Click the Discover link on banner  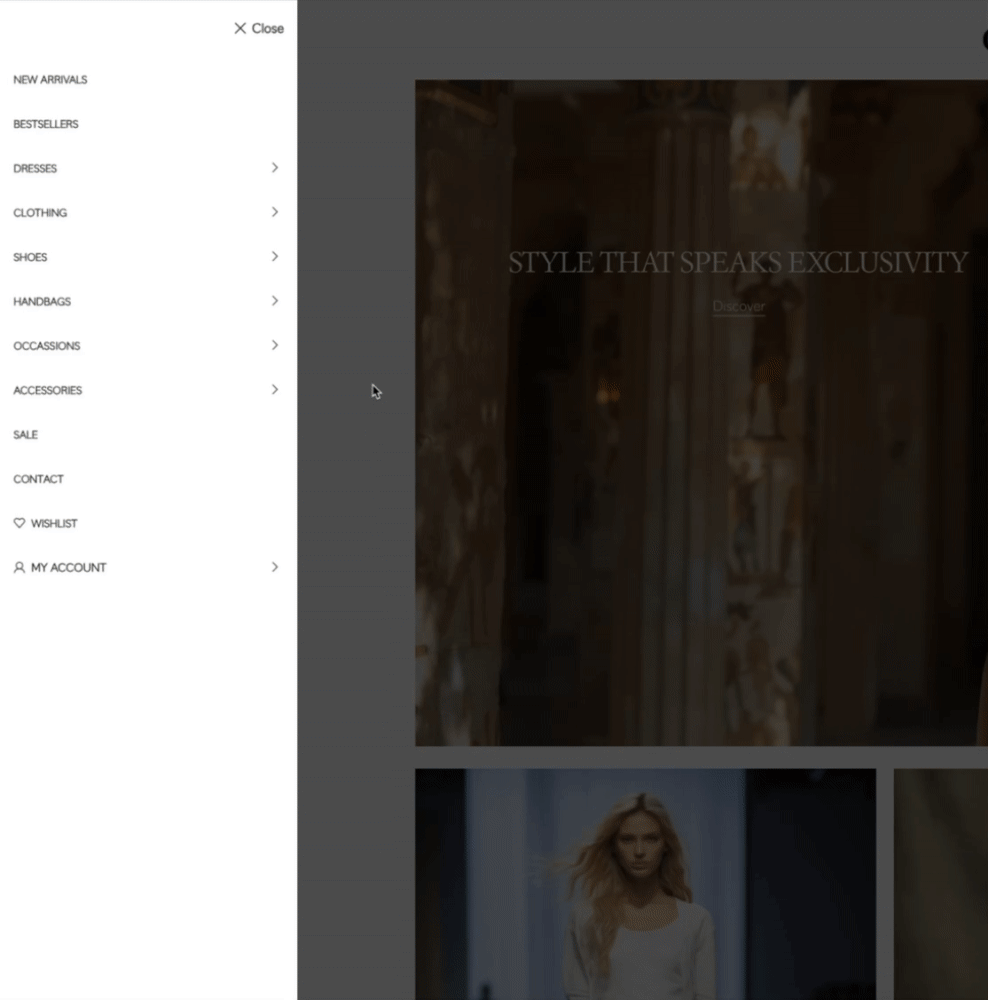[x=739, y=307]
